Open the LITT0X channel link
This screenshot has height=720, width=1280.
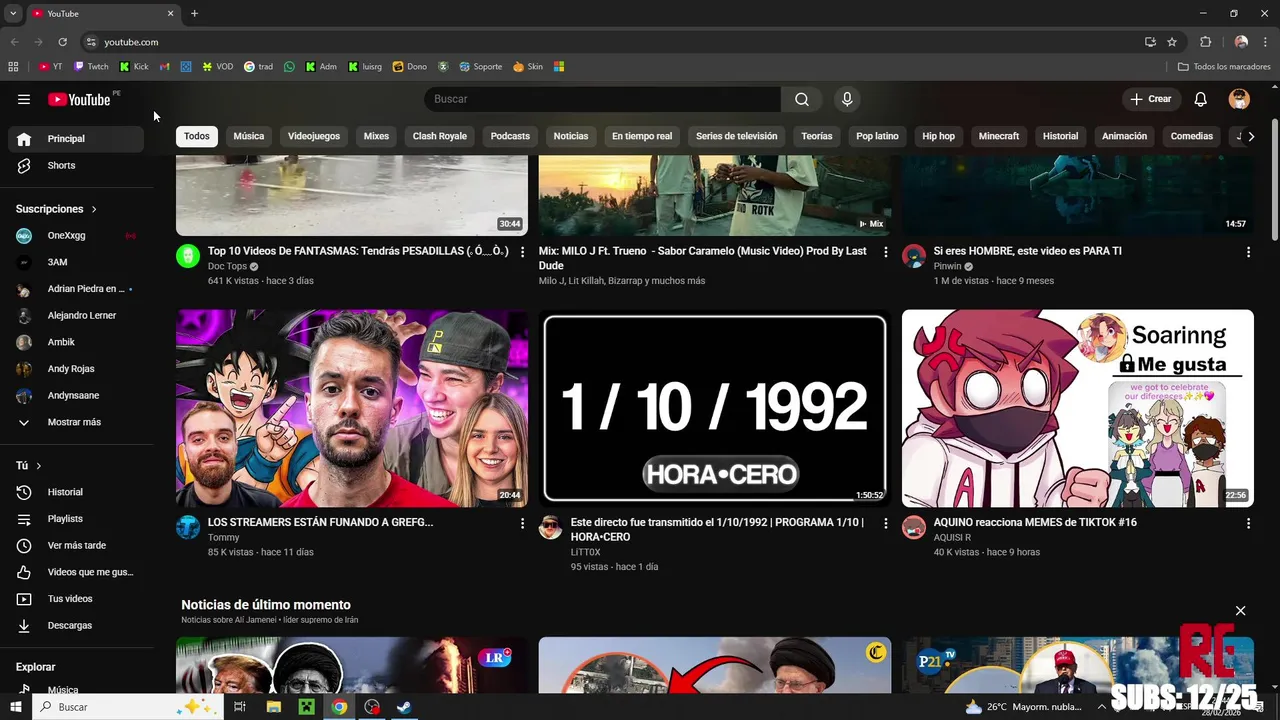tap(586, 552)
